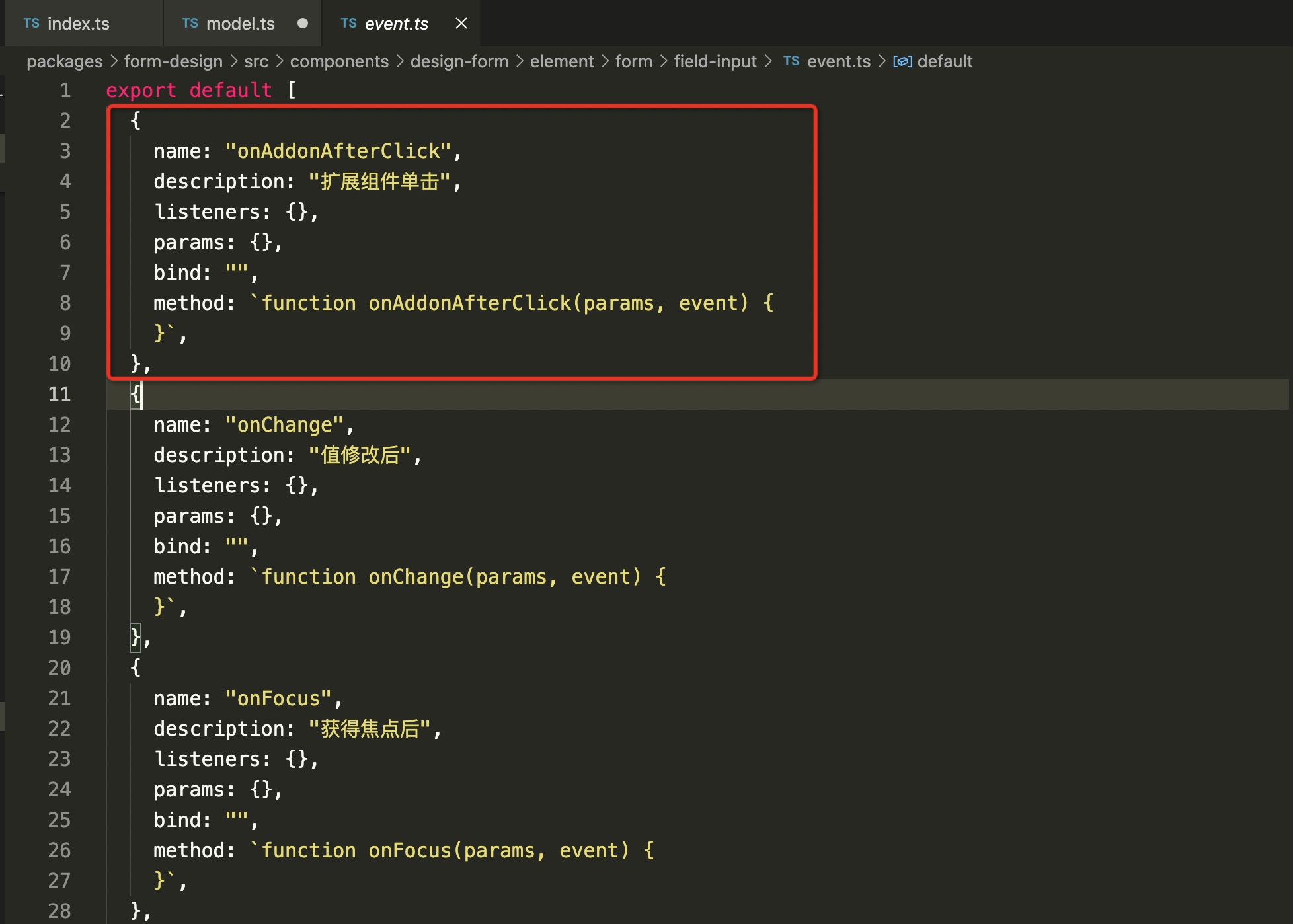Image resolution: width=1293 pixels, height=924 pixels.
Task: Click the string "onFocus" on line 21
Action: pyautogui.click(x=278, y=698)
